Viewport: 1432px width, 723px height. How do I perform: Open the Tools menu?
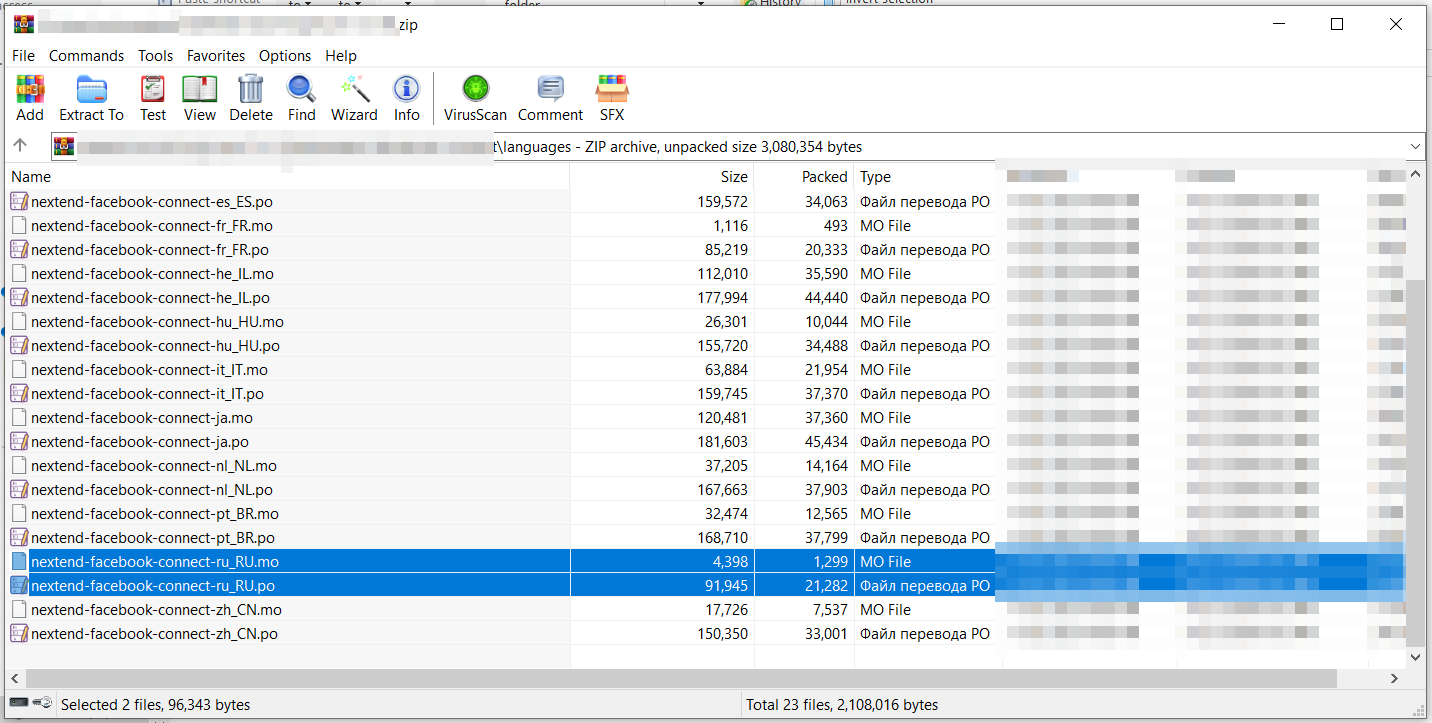155,56
